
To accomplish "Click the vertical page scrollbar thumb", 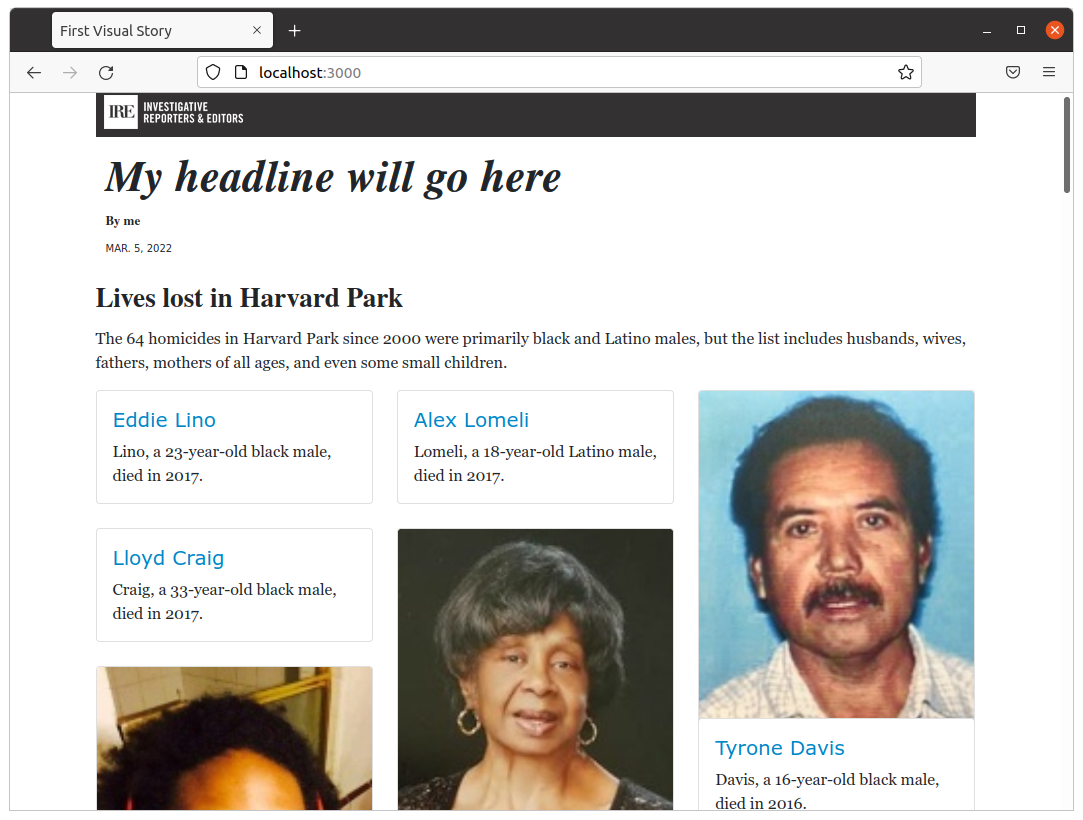I will tap(1067, 145).
